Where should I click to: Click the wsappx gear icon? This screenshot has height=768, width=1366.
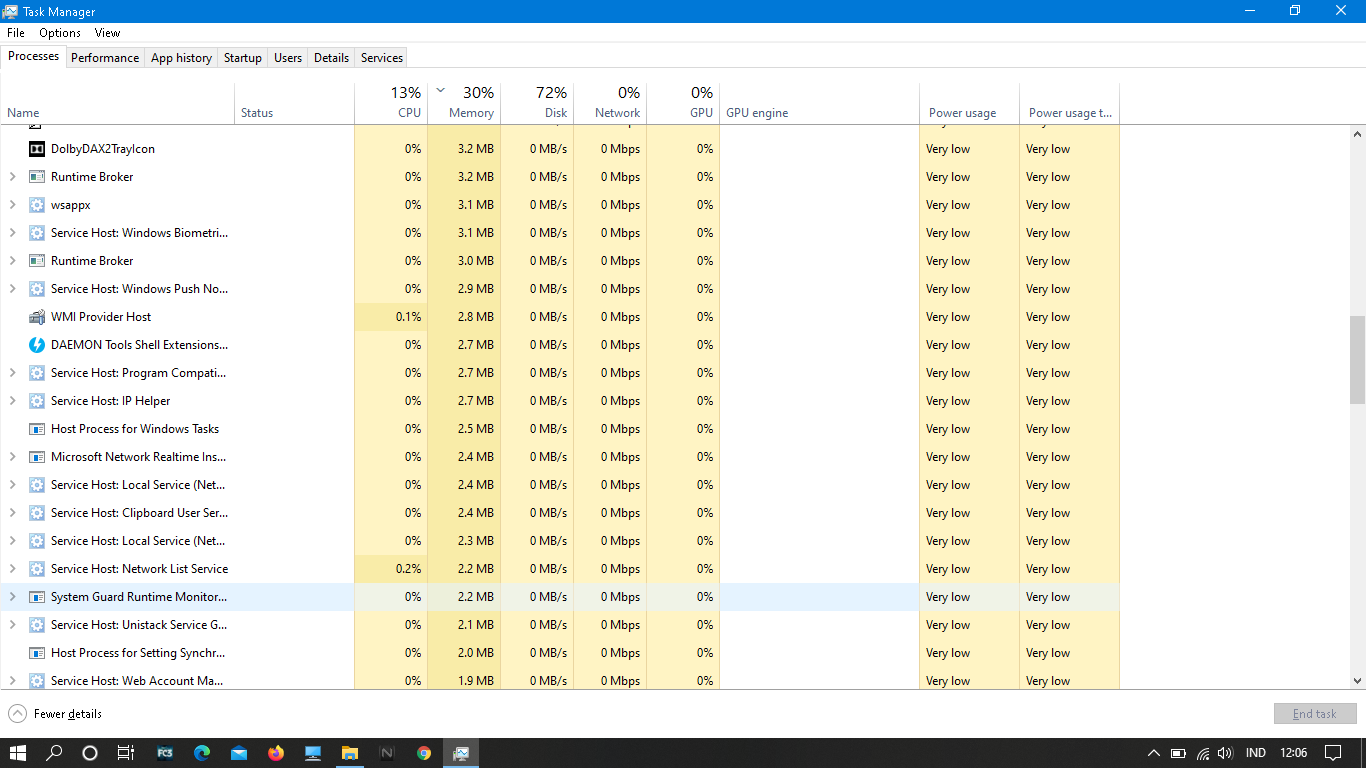tap(36, 205)
